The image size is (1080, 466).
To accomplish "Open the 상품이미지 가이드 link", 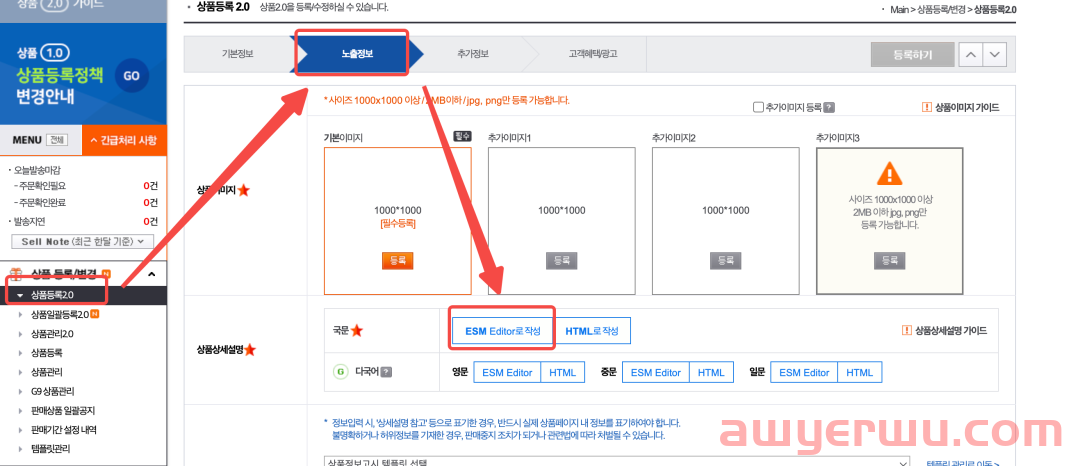I will [966, 107].
